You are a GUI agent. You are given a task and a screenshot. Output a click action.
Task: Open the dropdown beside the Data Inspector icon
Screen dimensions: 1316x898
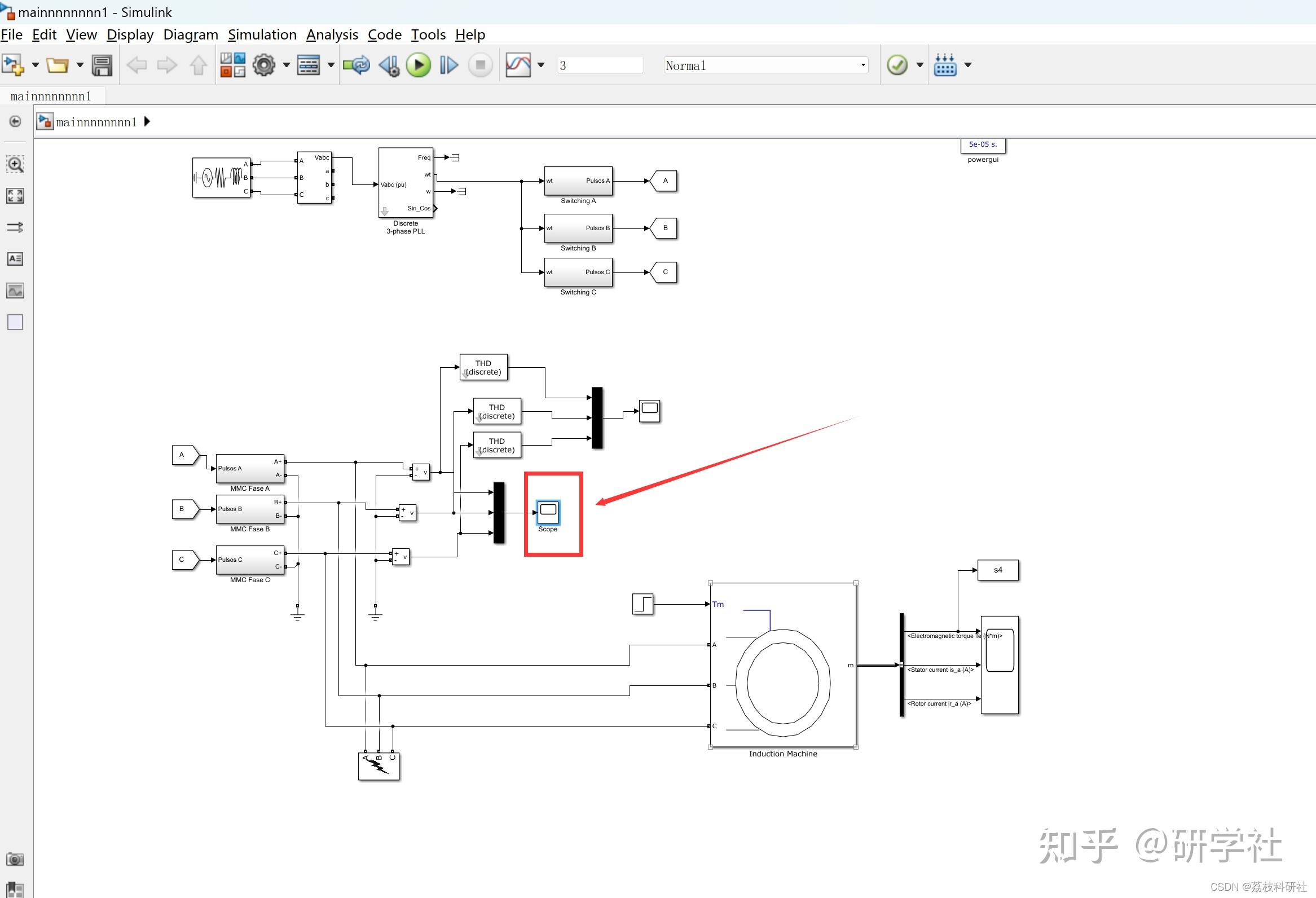(542, 64)
